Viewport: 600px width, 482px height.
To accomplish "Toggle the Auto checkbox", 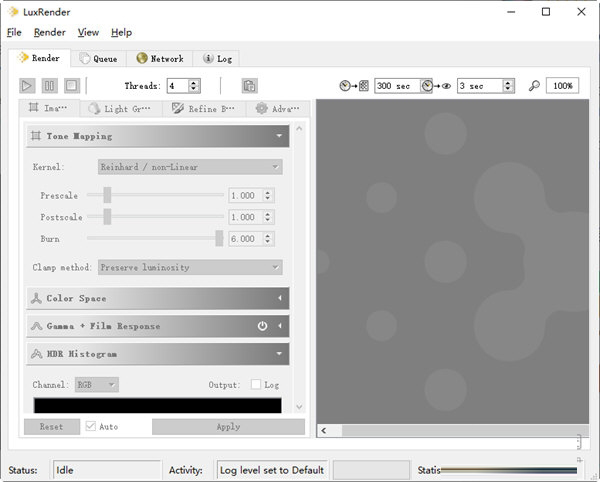I will click(x=91, y=426).
